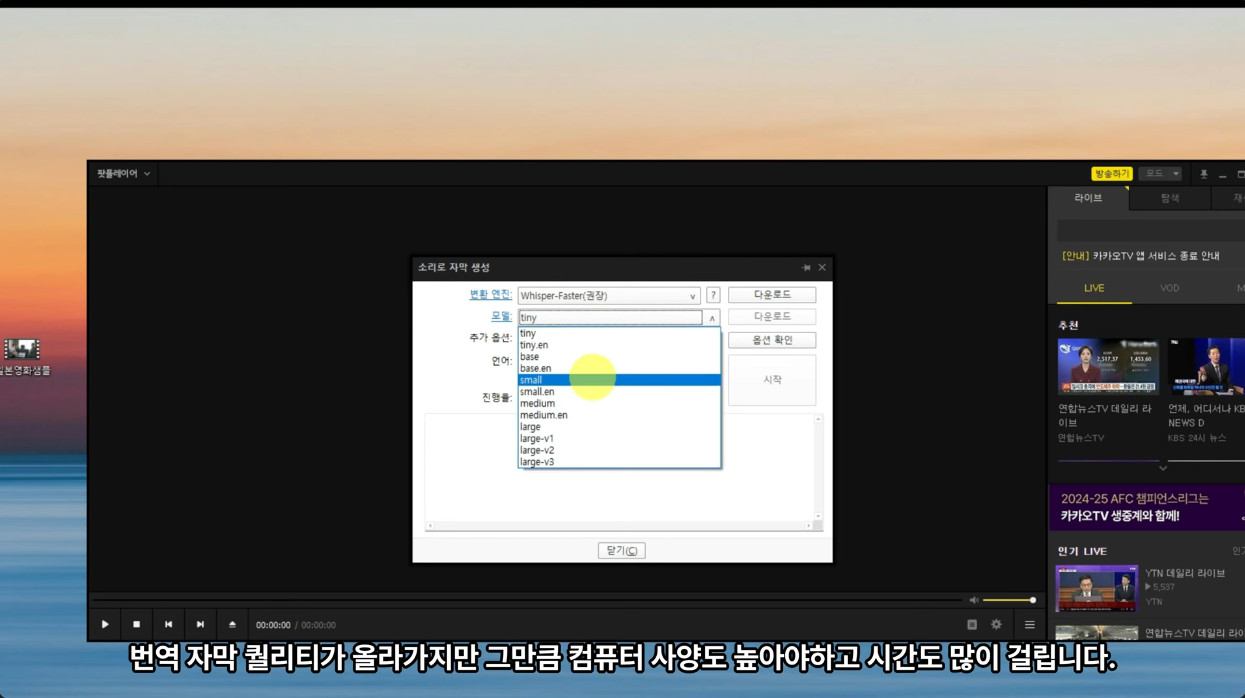Click the Play button in player controls
1245x698 pixels.
105,625
